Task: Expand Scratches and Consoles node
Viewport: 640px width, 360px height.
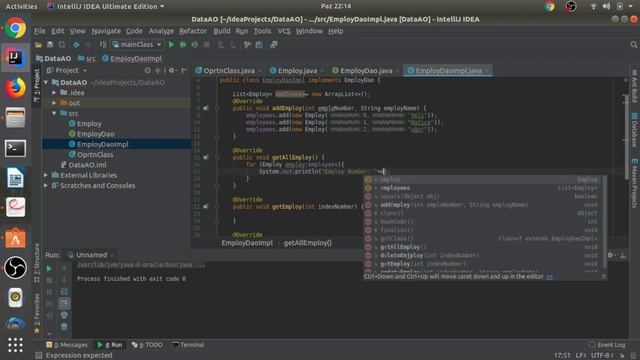Action: coord(46,185)
